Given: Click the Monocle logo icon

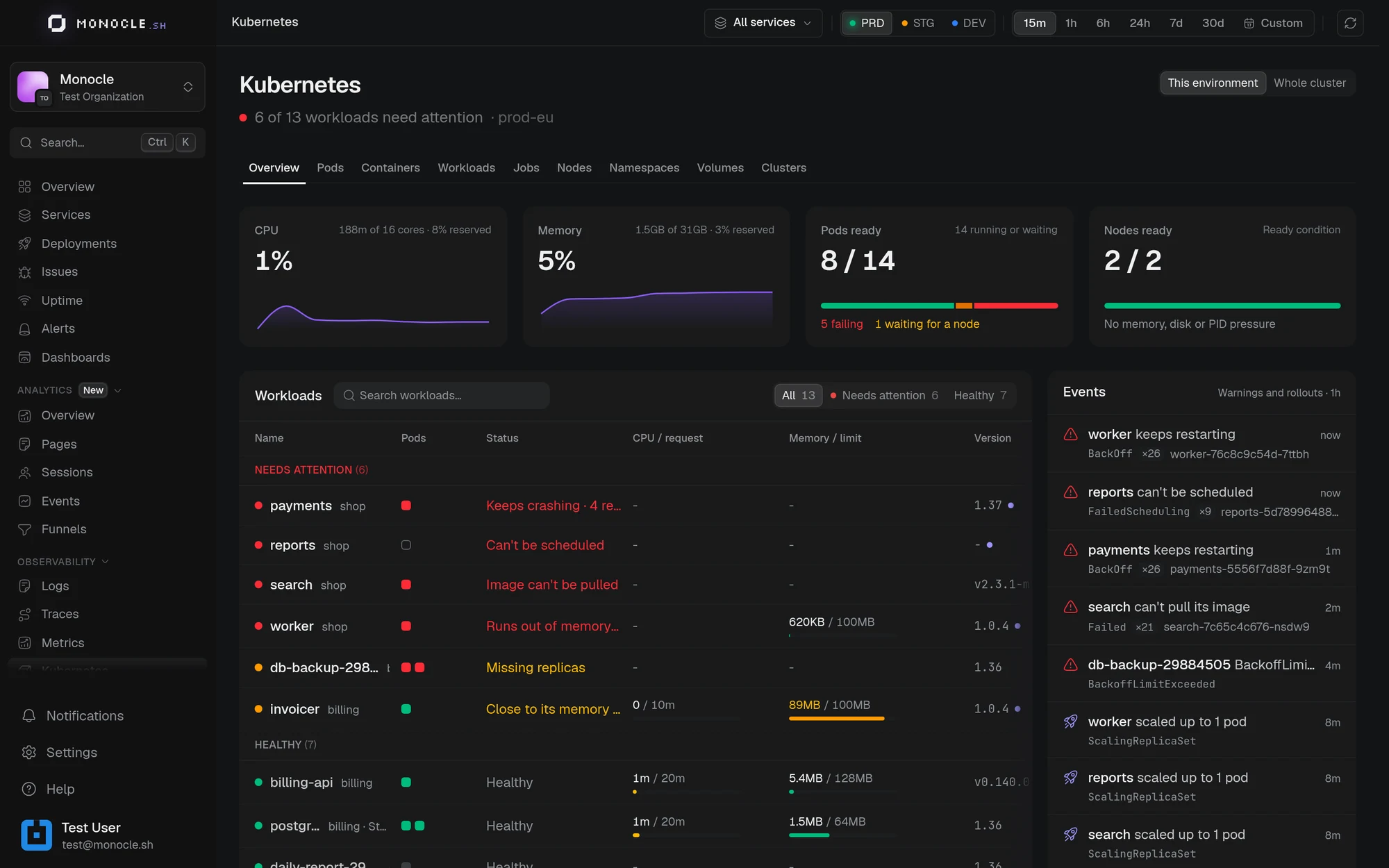Looking at the screenshot, I should [57, 24].
